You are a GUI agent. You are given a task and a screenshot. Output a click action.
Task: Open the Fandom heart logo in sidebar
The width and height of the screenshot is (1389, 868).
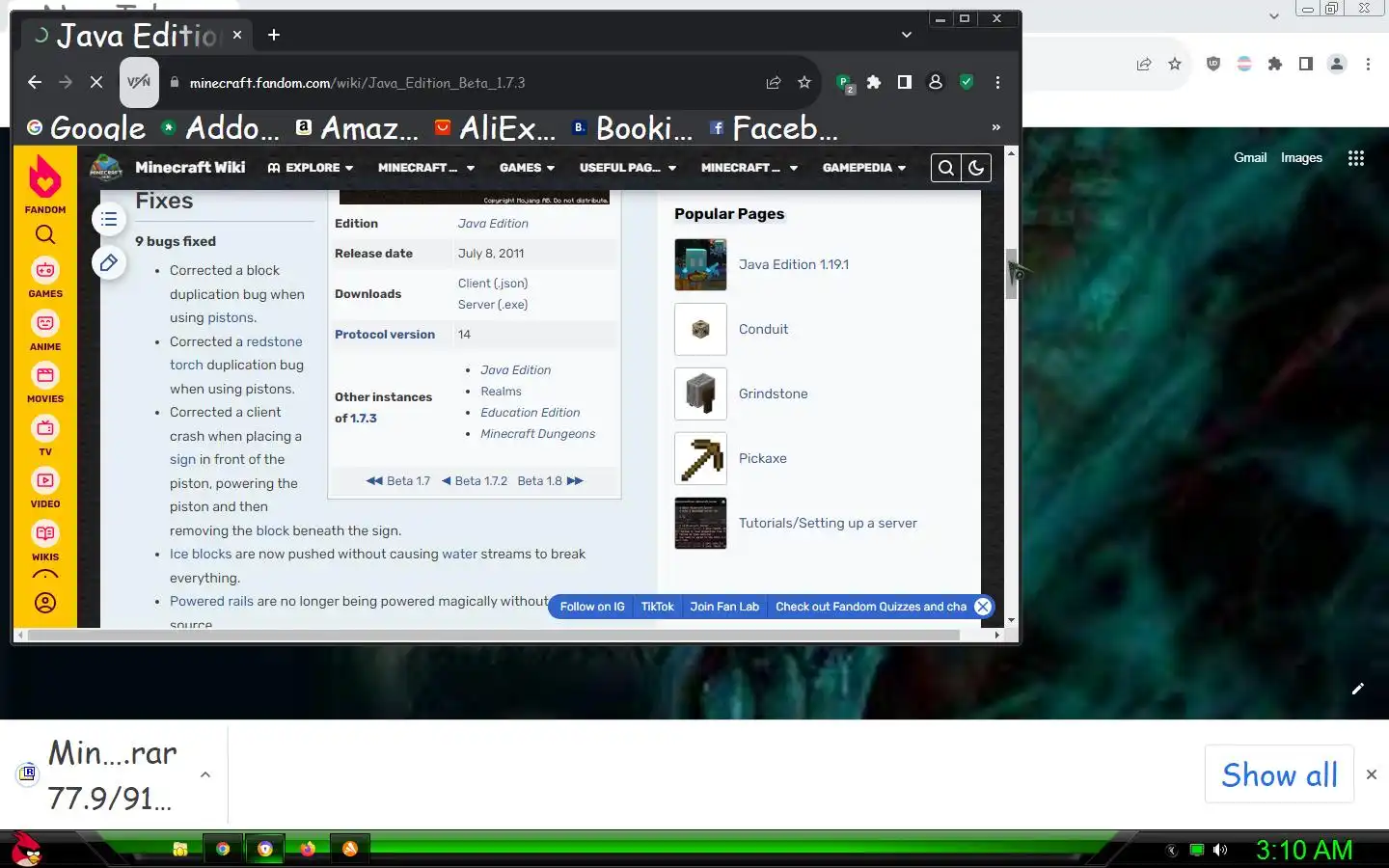tap(45, 176)
